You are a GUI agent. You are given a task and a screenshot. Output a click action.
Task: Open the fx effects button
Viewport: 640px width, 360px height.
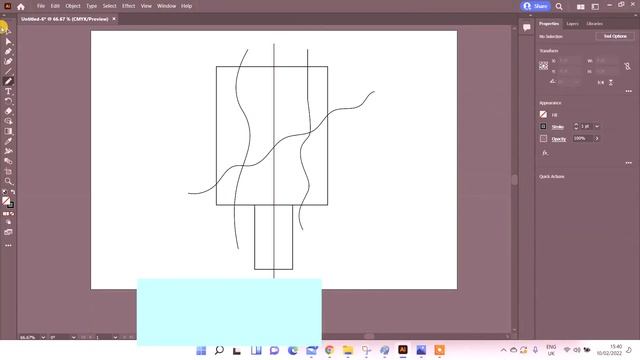[x=545, y=153]
